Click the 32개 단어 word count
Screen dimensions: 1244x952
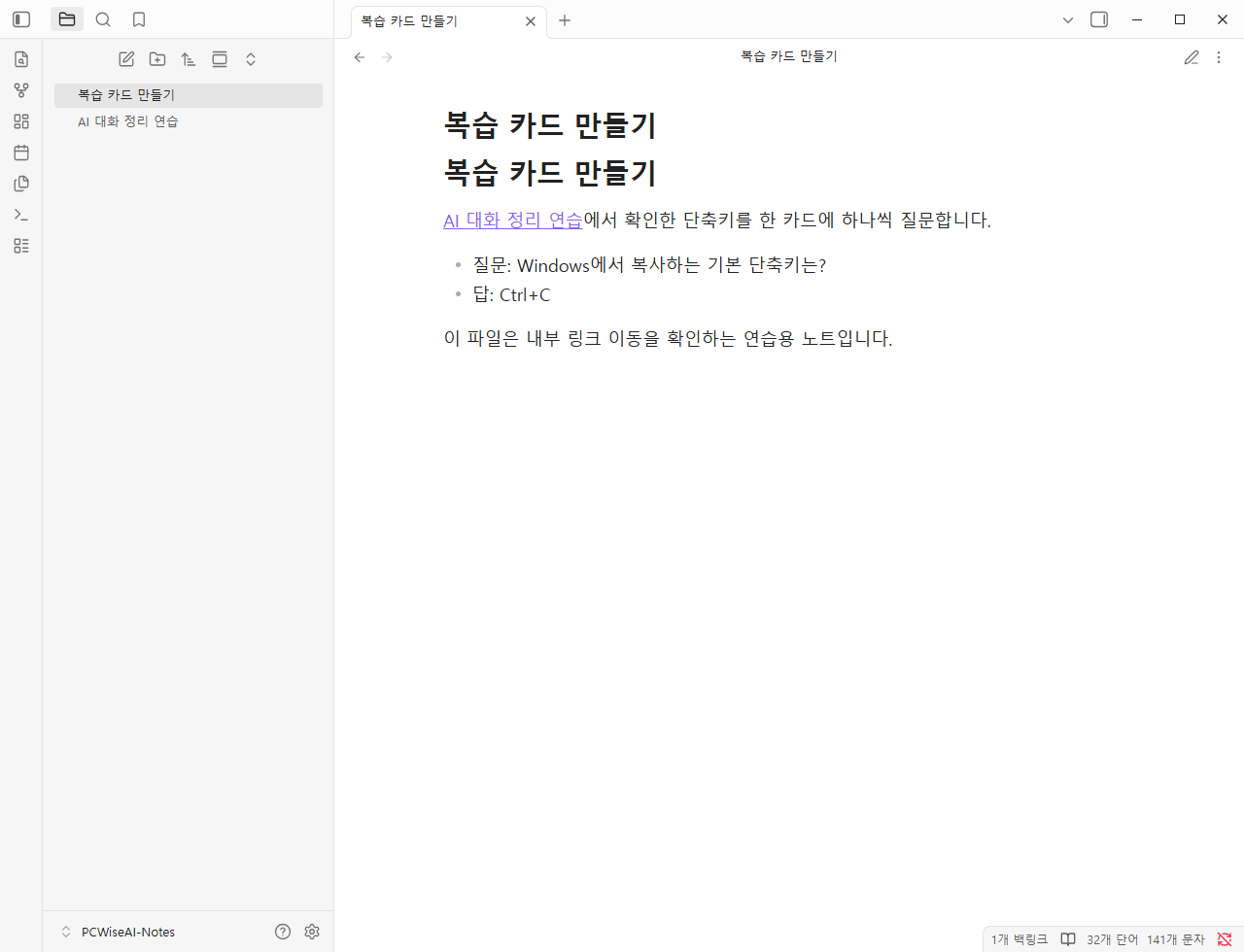coord(1112,939)
